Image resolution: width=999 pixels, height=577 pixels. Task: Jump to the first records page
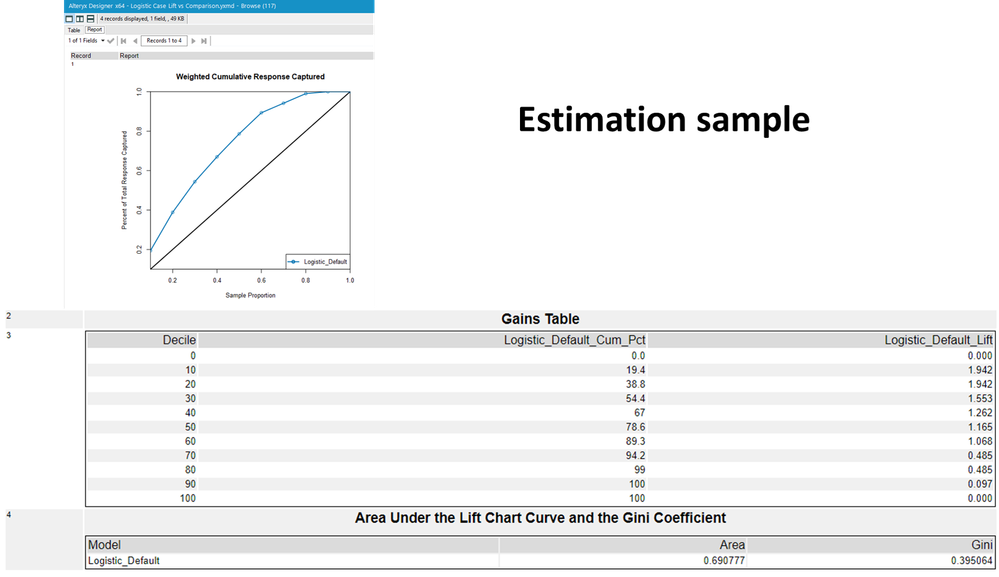pos(124,41)
